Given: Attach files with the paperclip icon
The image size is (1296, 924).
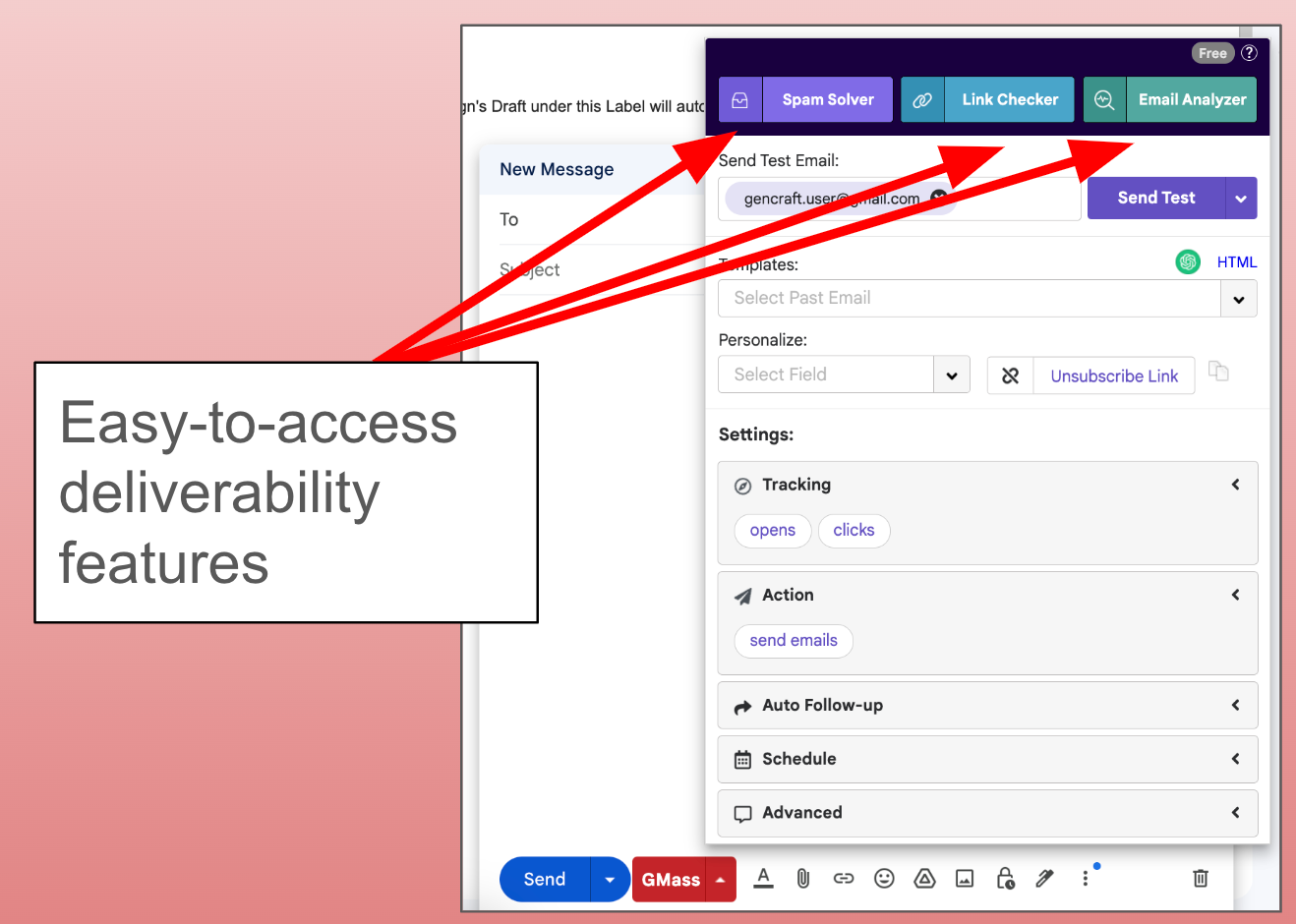Looking at the screenshot, I should point(803,878).
